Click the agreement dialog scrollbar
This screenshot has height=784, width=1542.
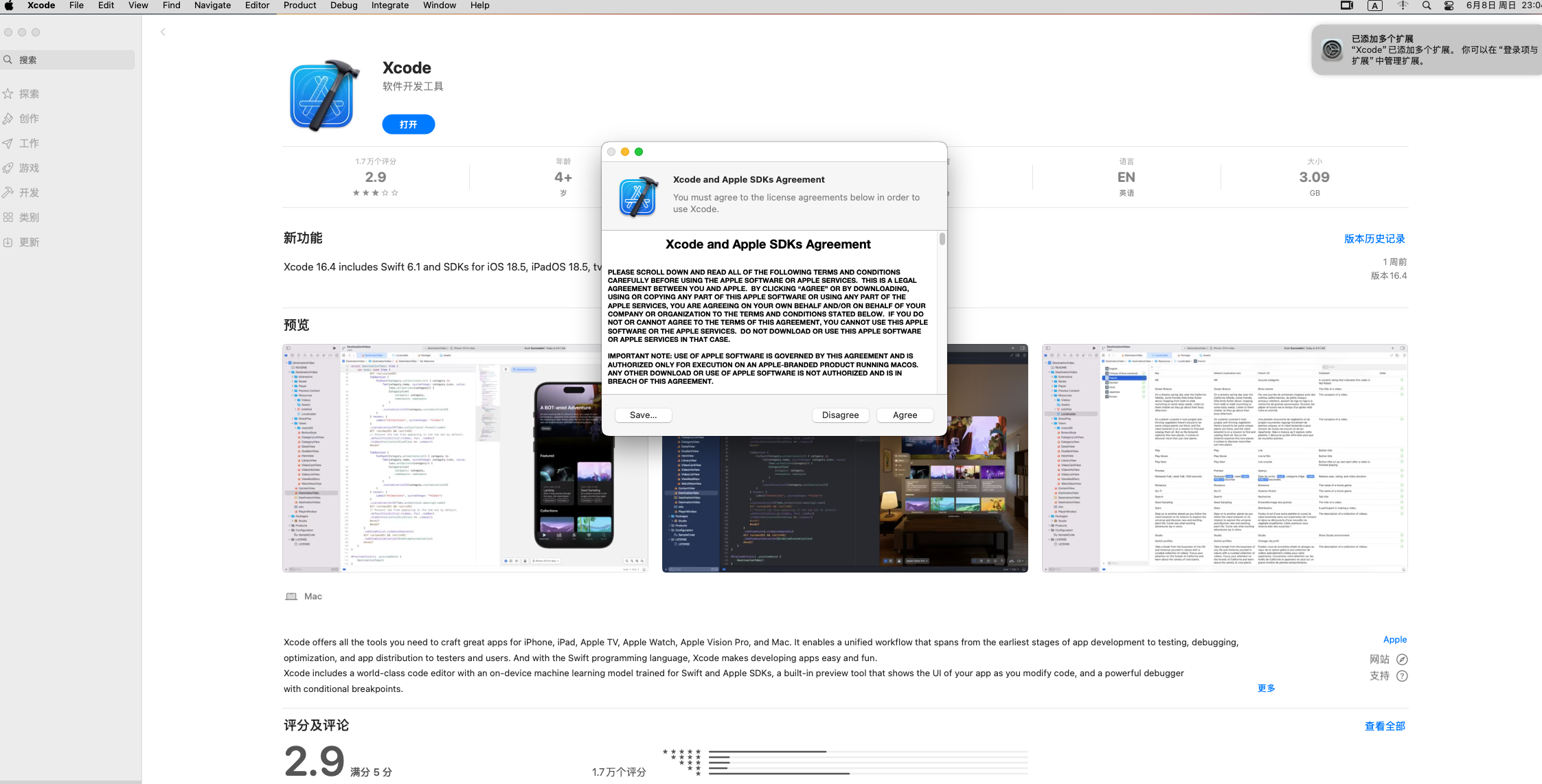pyautogui.click(x=942, y=239)
